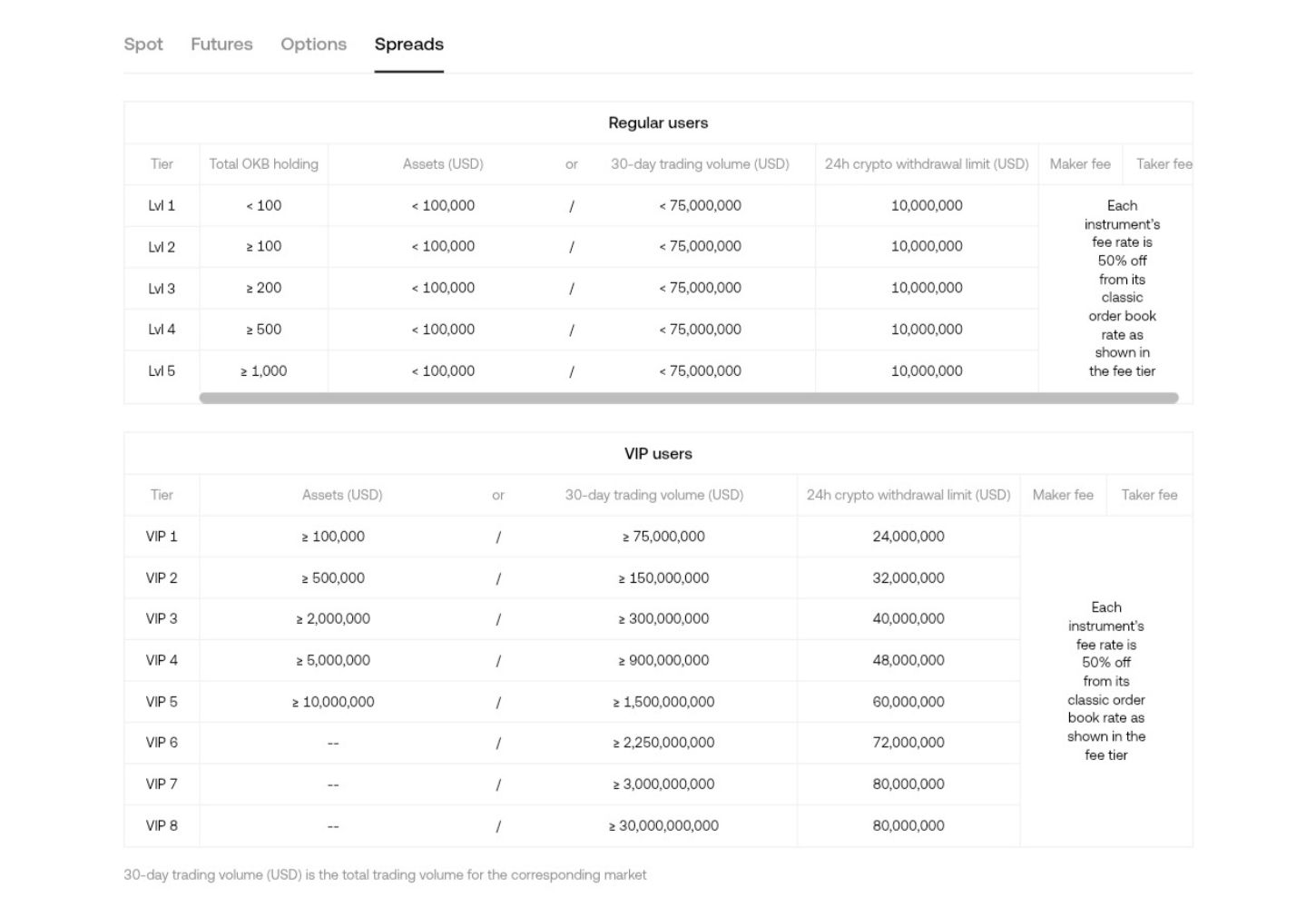Switch to the Spot tab
1316x908 pixels.
[143, 44]
